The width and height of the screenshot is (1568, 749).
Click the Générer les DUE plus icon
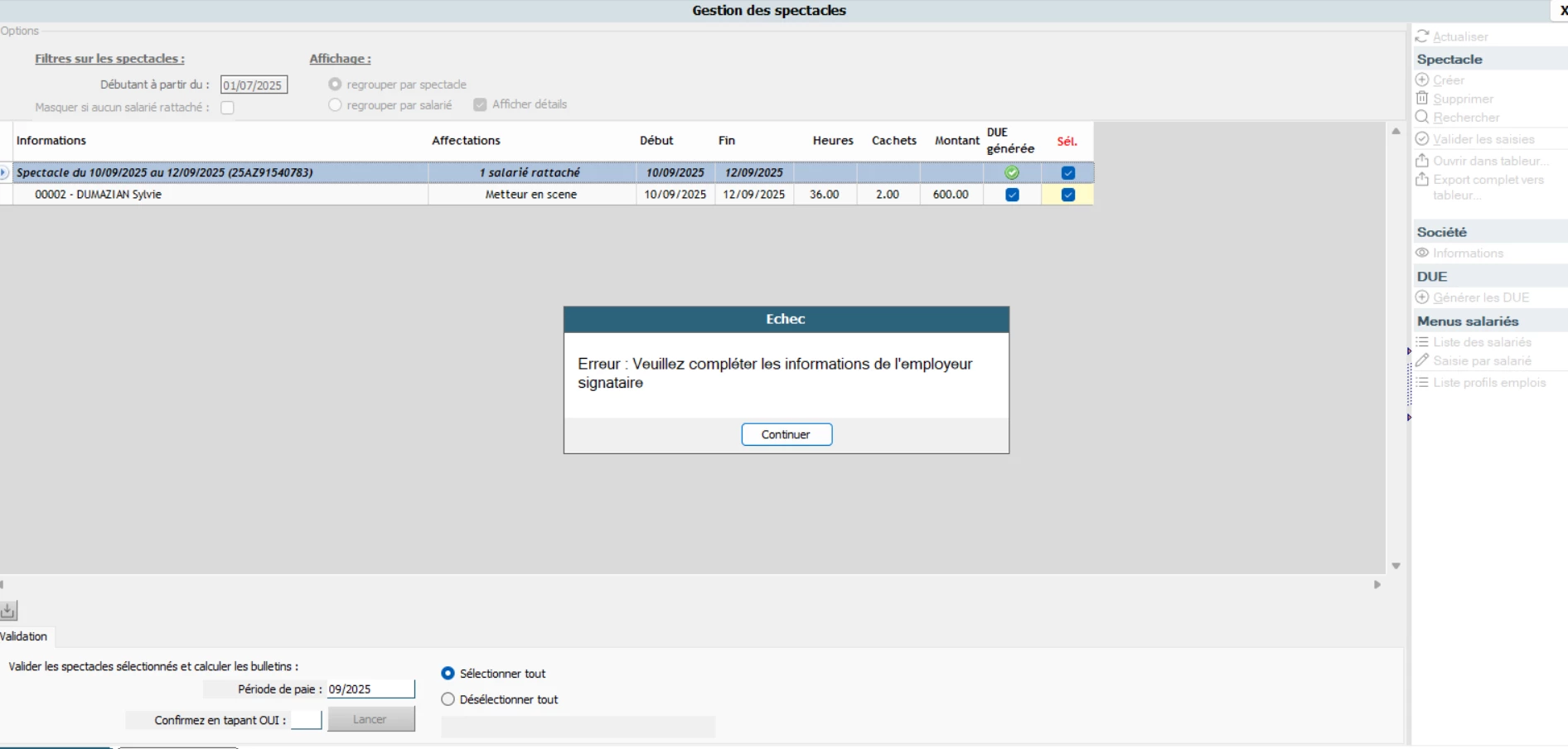(x=1422, y=297)
